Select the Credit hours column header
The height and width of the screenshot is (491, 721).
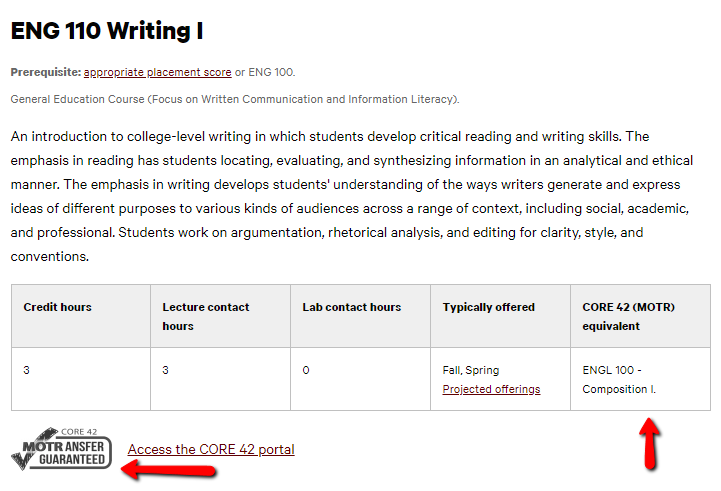57,307
